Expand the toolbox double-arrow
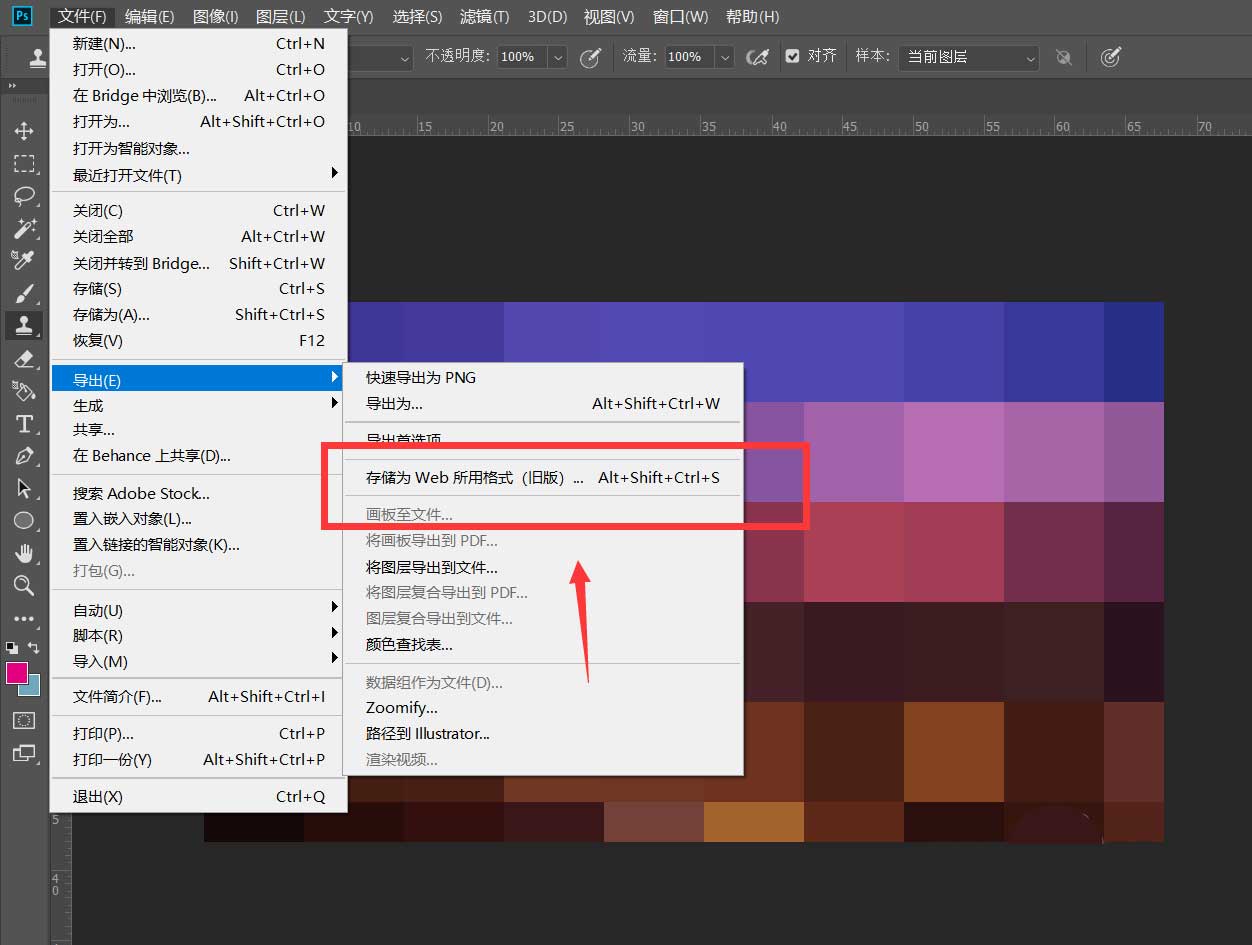Screen dimensions: 1252x945 click(x=13, y=86)
